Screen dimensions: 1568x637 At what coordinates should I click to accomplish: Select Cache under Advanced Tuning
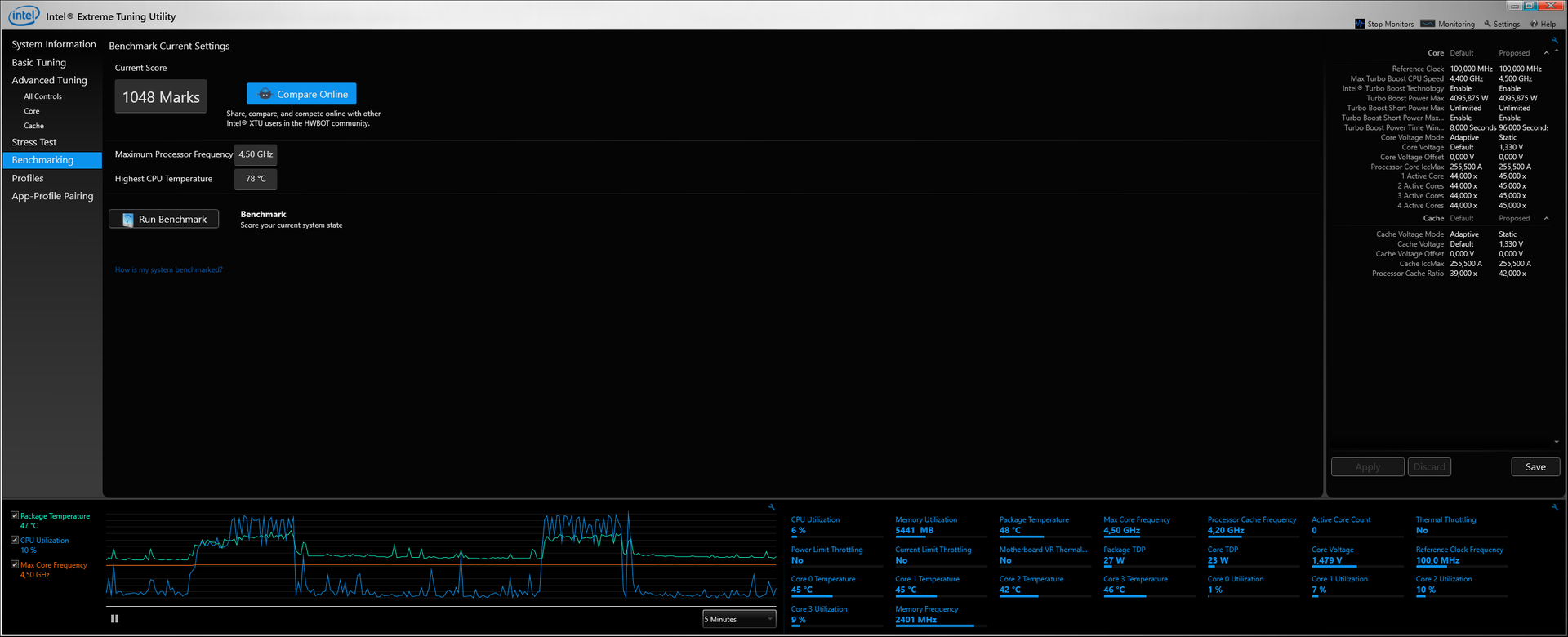(33, 126)
